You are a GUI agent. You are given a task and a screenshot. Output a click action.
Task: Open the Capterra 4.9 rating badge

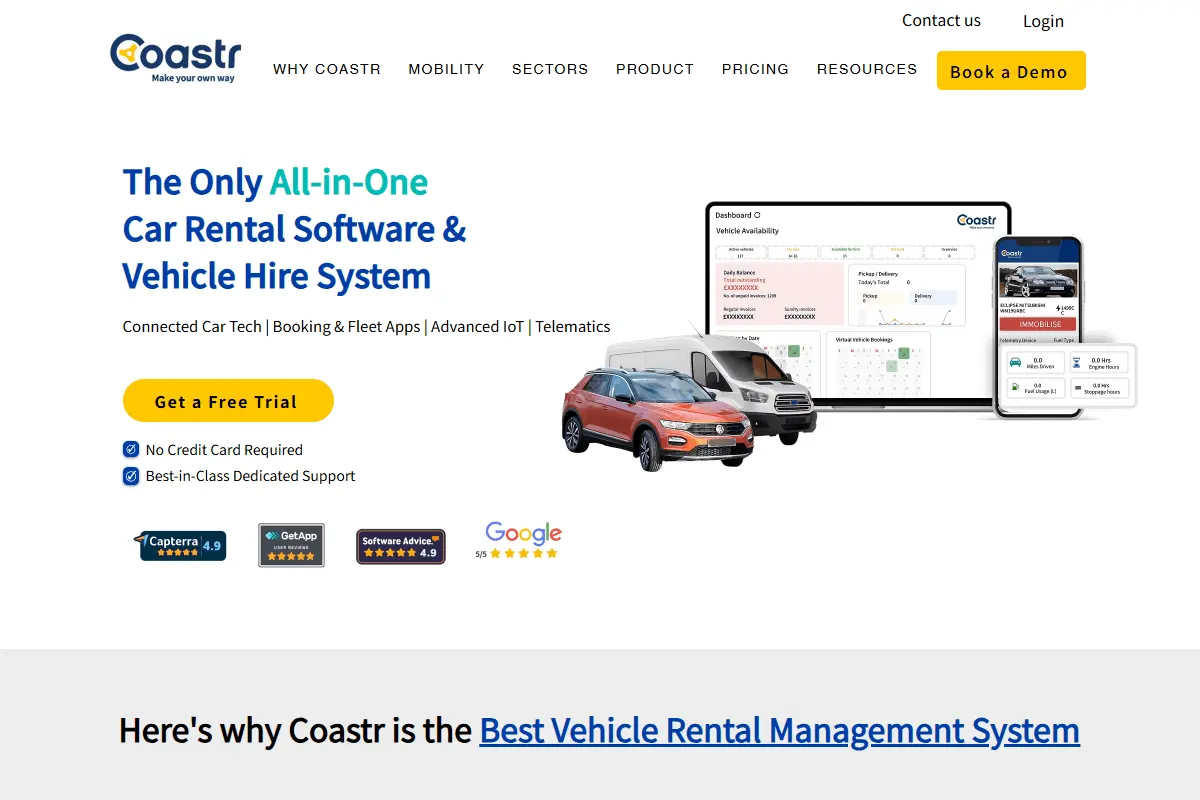click(180, 545)
